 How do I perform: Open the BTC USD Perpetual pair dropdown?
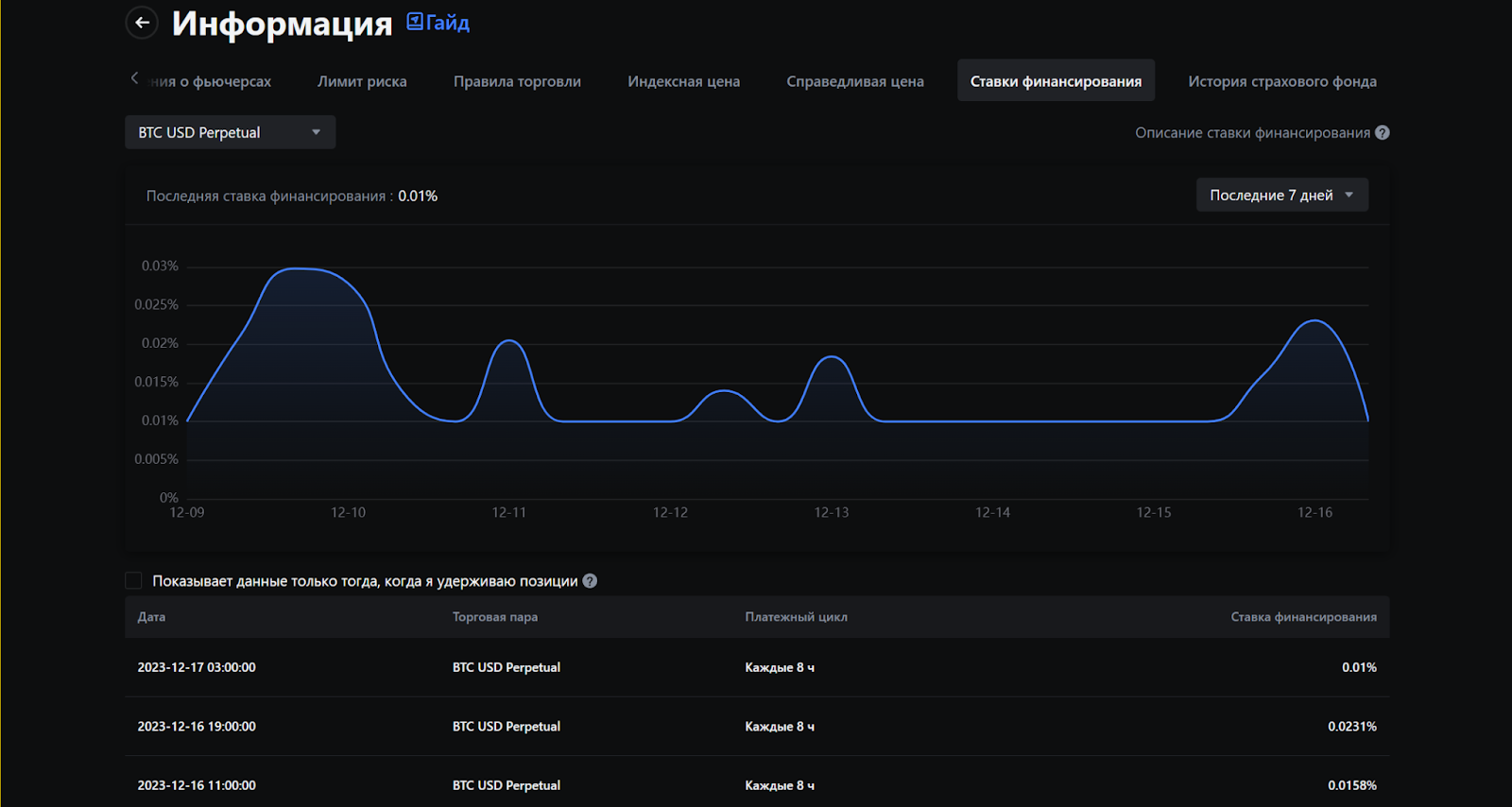230,132
